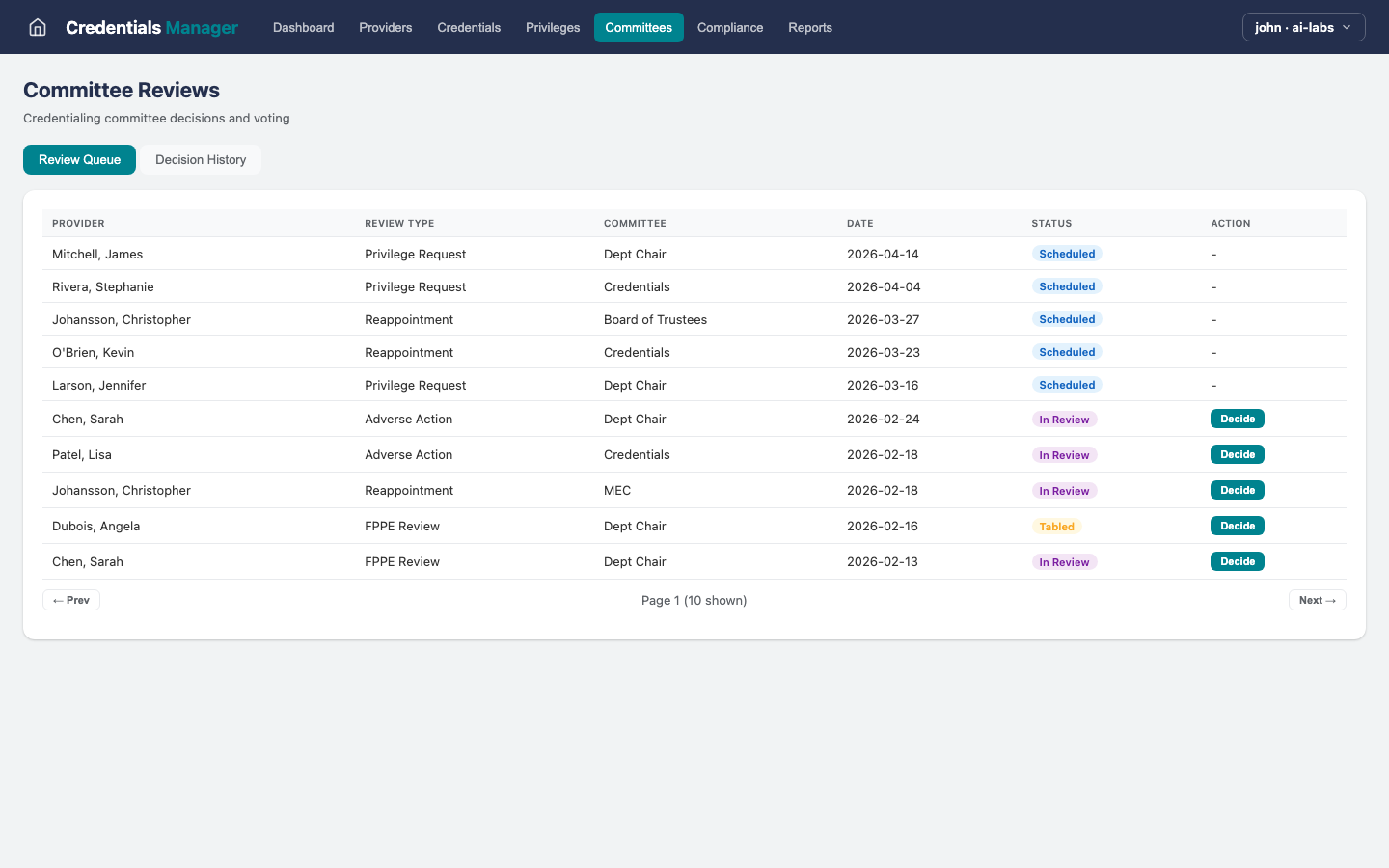The image size is (1389, 868).
Task: Go to the next page of reviews
Action: pos(1317,600)
